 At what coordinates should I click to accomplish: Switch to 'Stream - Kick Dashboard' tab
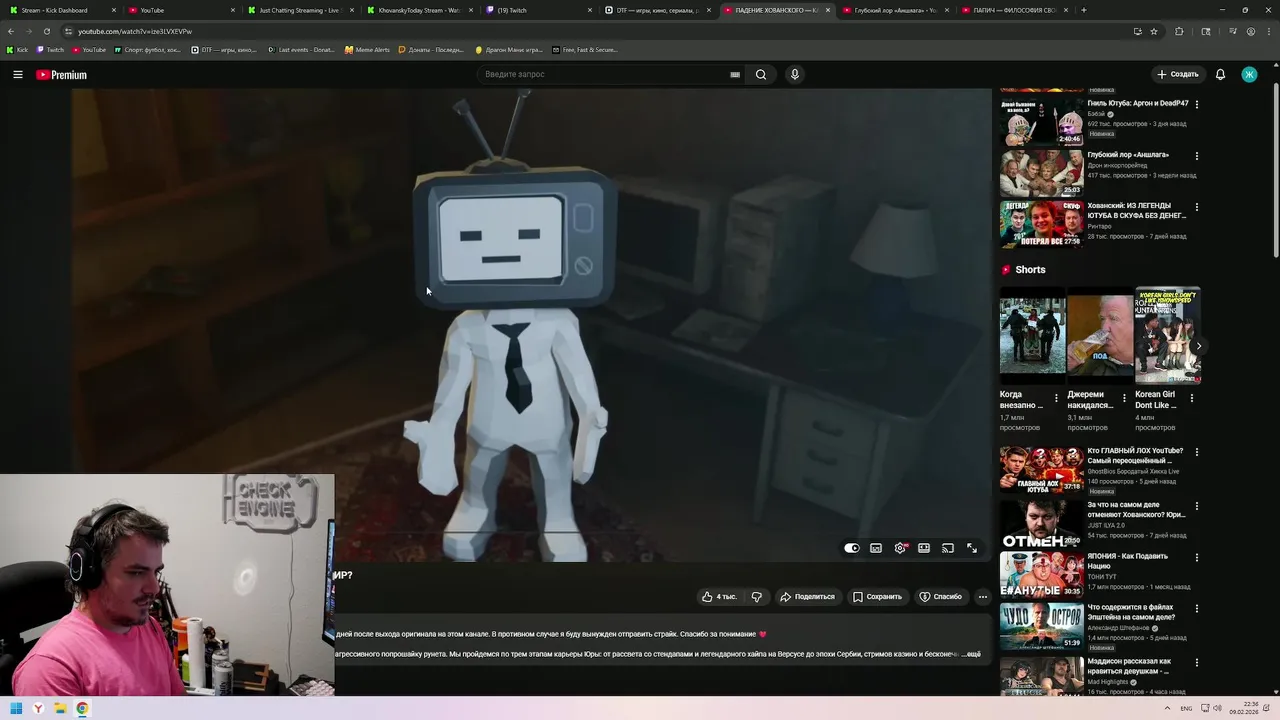60,10
